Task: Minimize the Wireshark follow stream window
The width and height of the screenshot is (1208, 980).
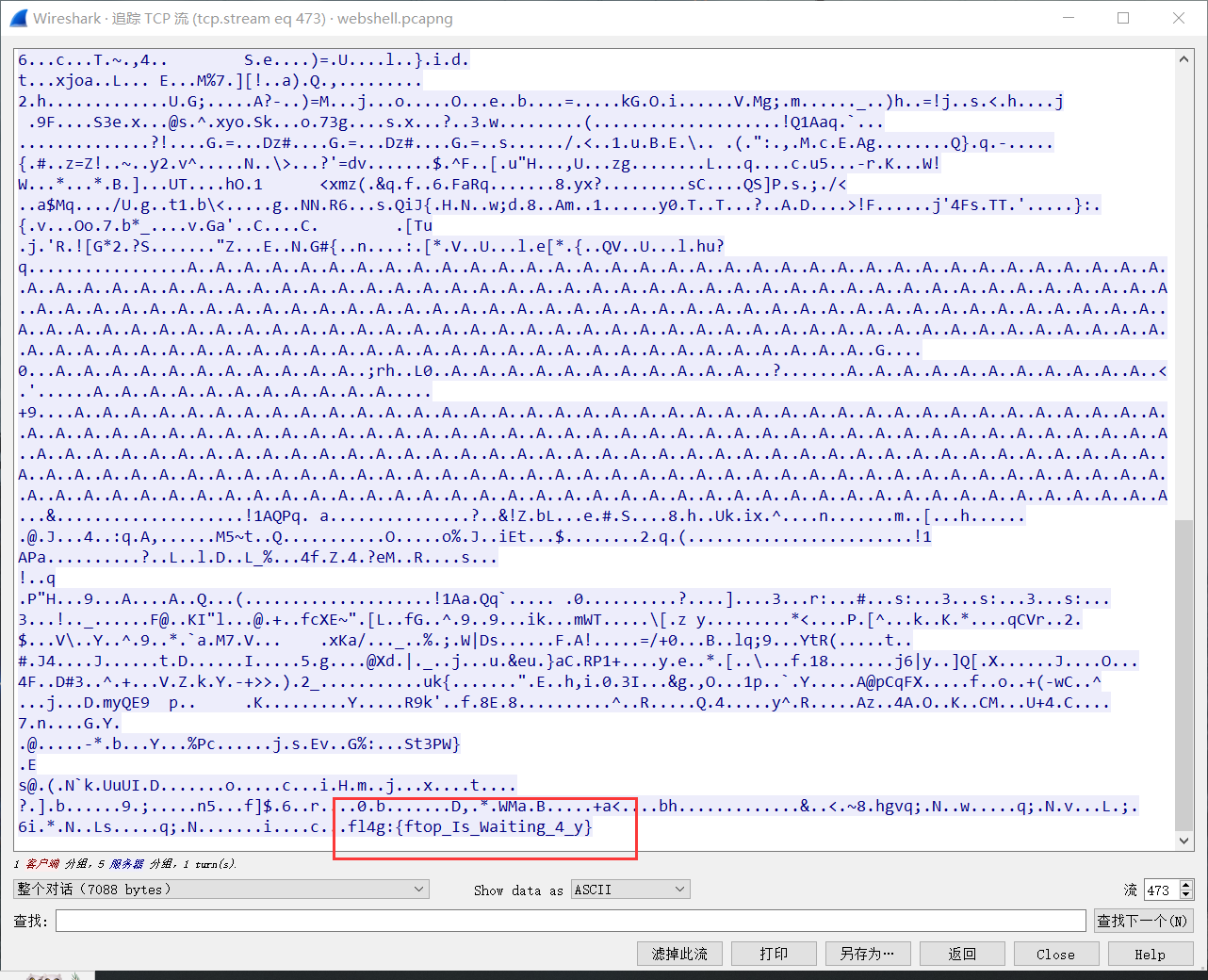Action: [x=1069, y=18]
